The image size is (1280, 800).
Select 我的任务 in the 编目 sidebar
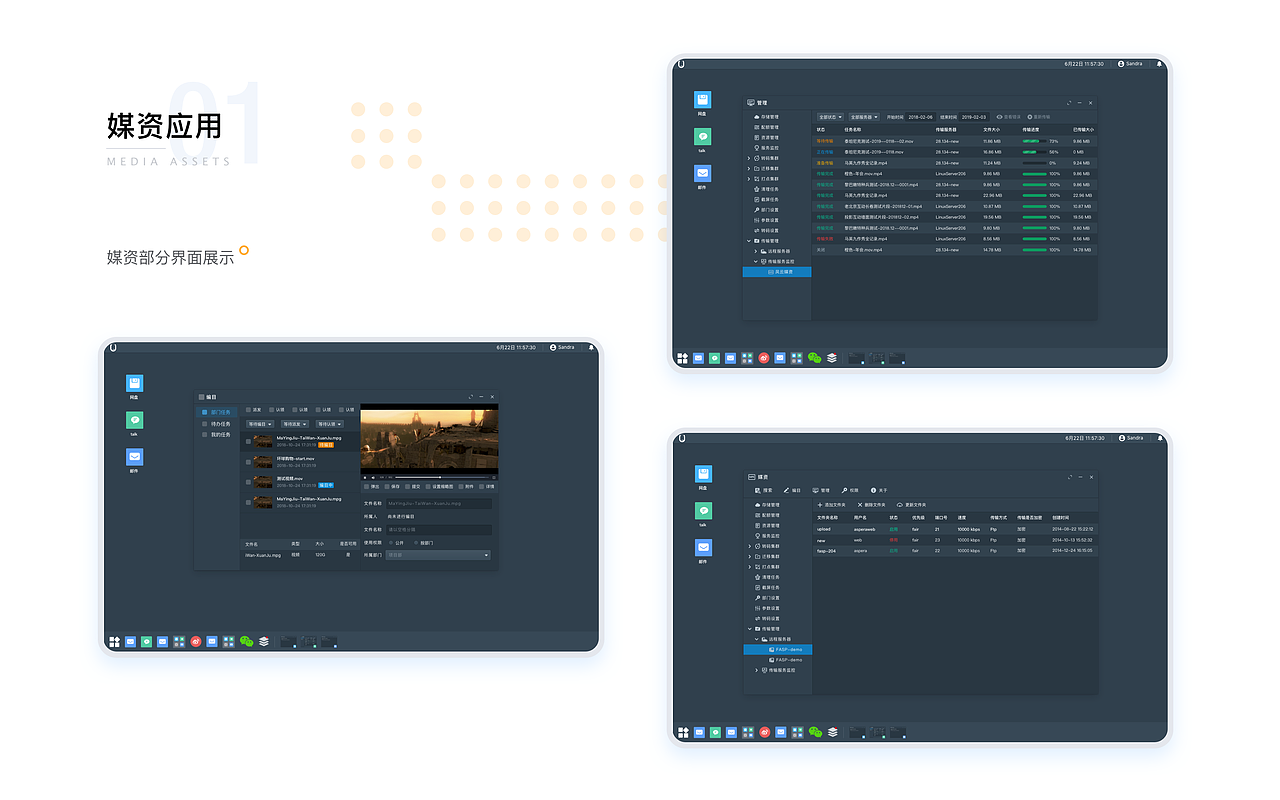pyautogui.click(x=217, y=435)
